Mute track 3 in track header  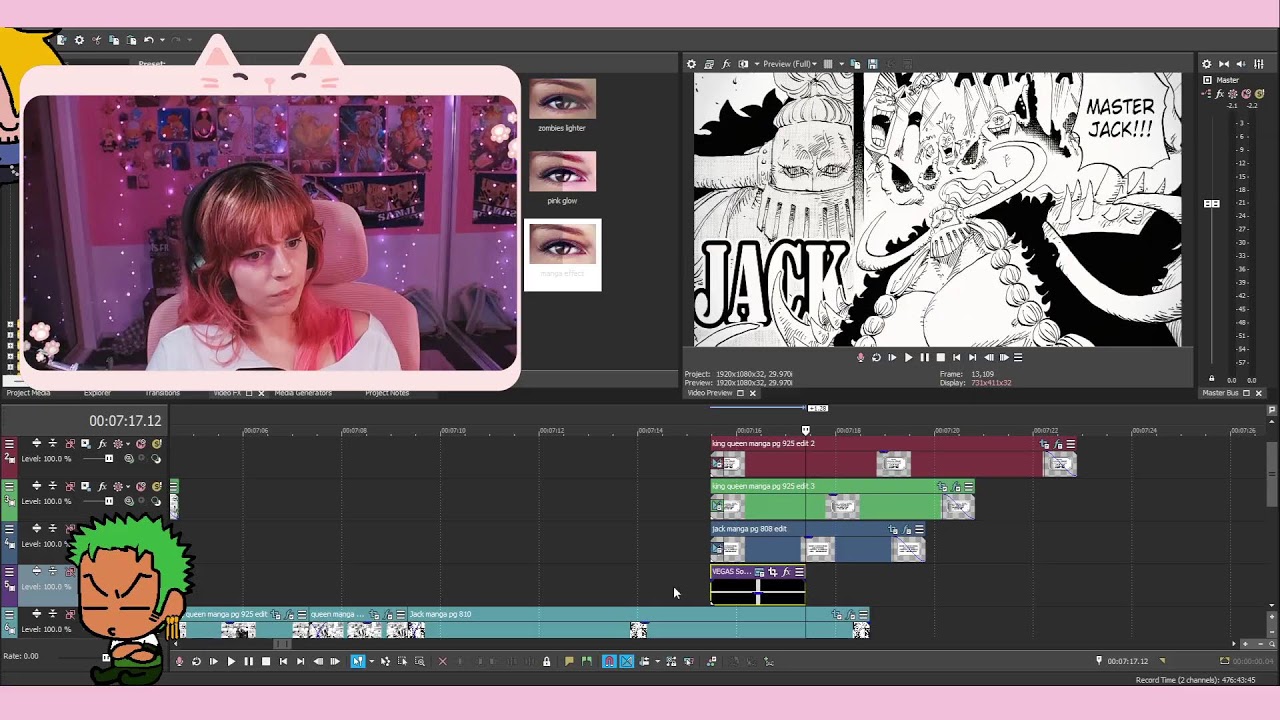[141, 486]
